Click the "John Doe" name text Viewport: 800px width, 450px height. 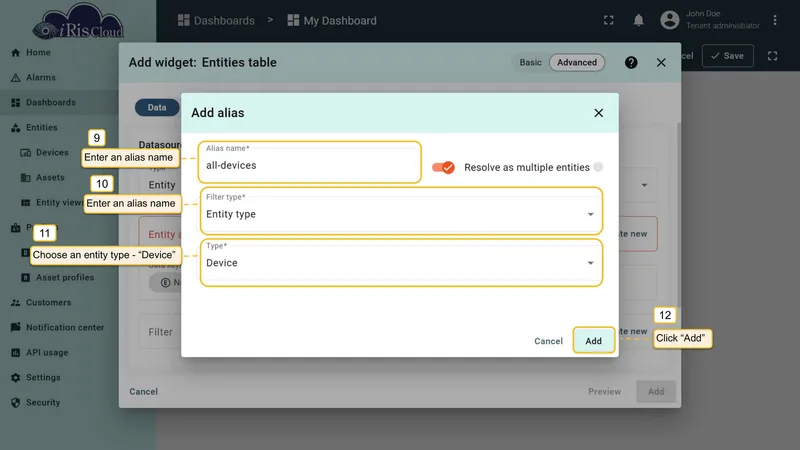click(703, 14)
